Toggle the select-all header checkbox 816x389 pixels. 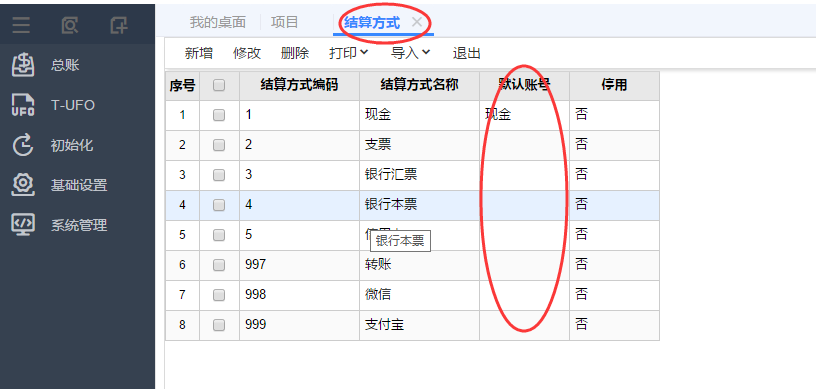(219, 85)
